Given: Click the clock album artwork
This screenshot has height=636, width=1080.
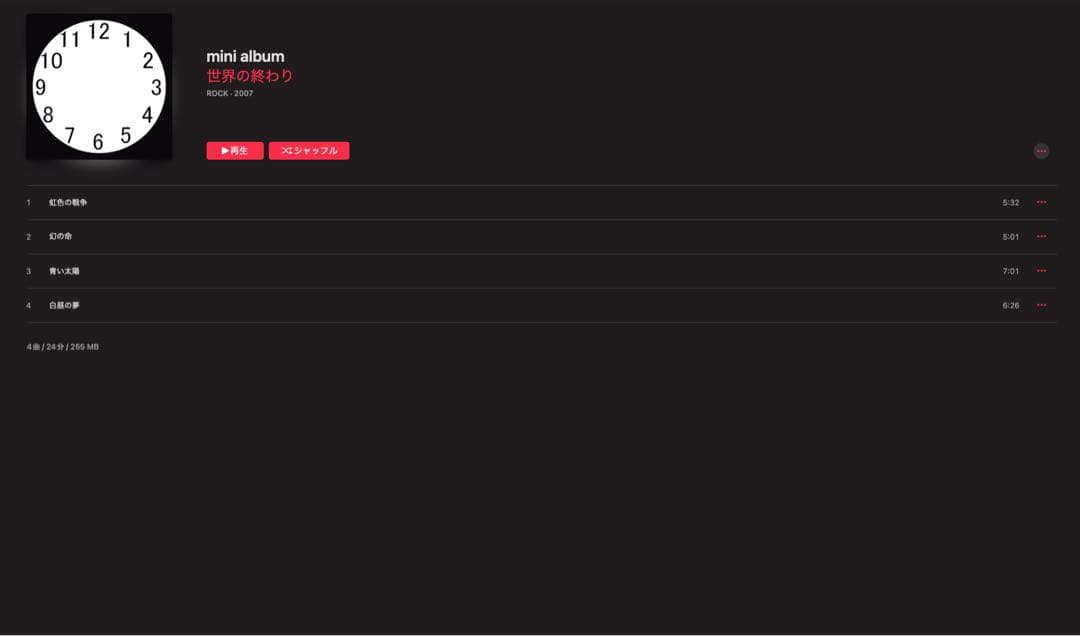Looking at the screenshot, I should point(99,86).
